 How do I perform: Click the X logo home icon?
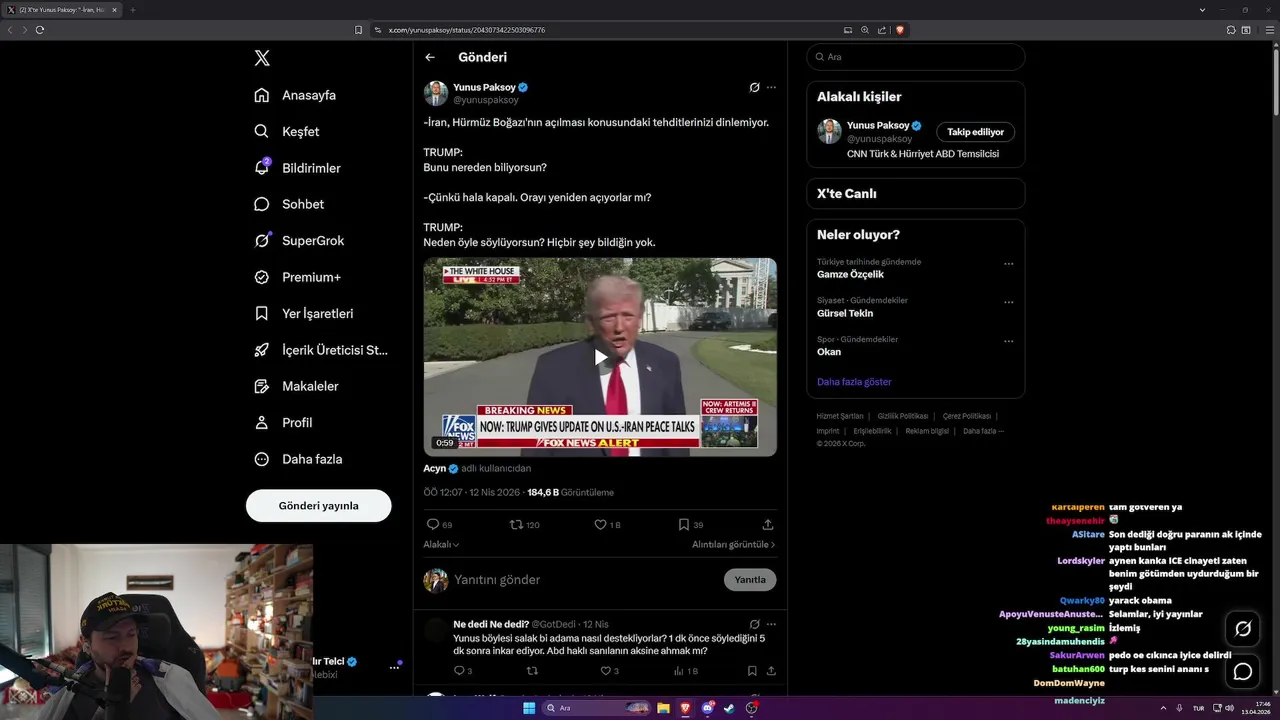coord(262,58)
